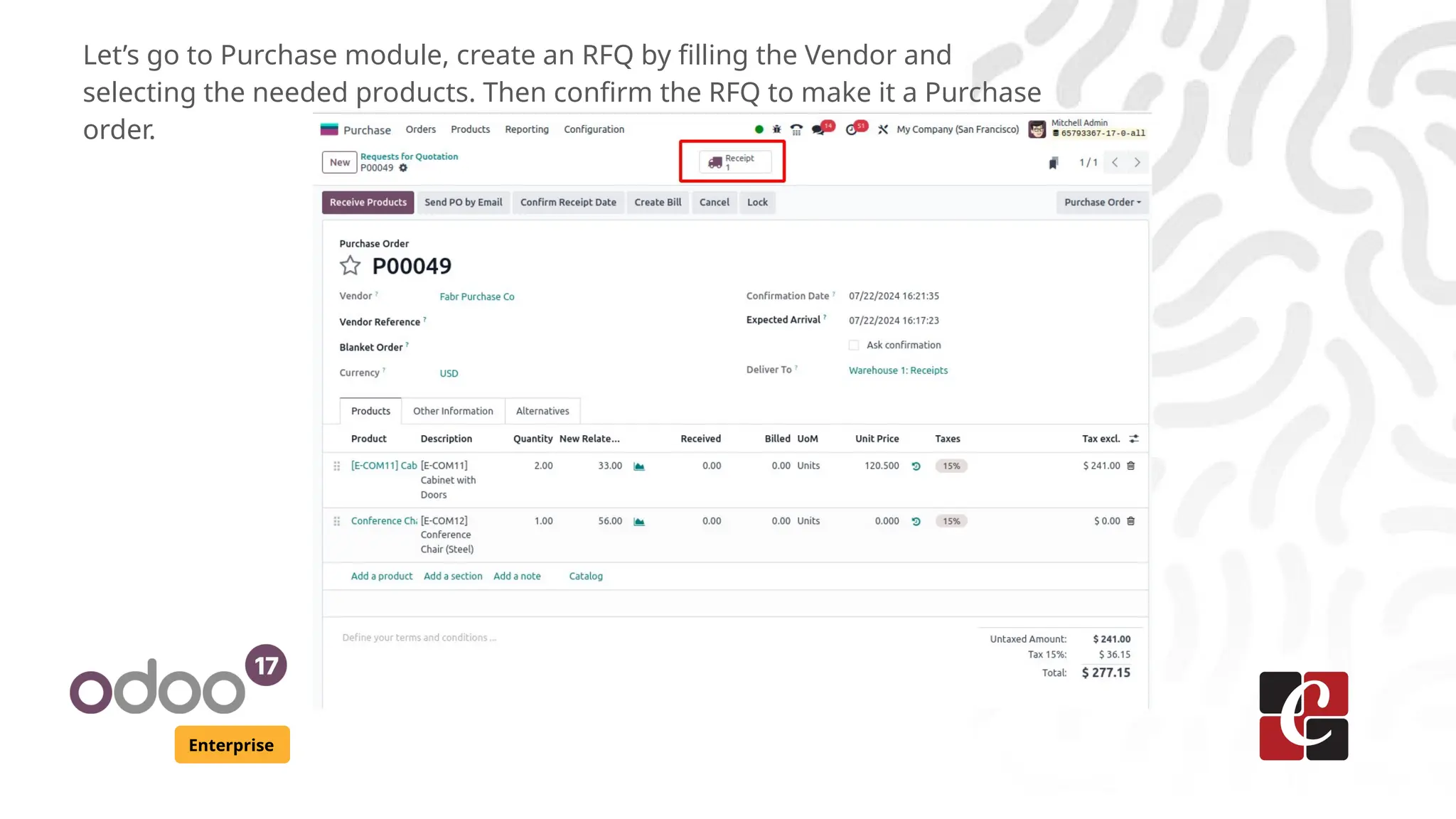Click the green online status dot

tap(759, 129)
